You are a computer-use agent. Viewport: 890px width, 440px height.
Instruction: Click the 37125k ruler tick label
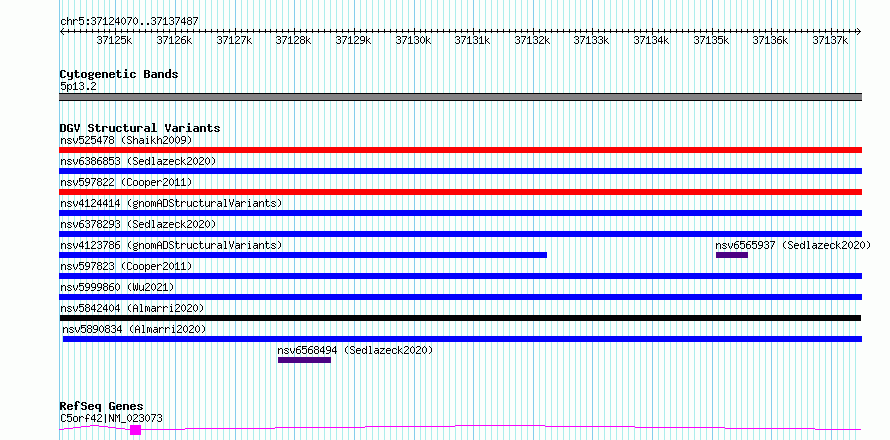pyautogui.click(x=114, y=40)
